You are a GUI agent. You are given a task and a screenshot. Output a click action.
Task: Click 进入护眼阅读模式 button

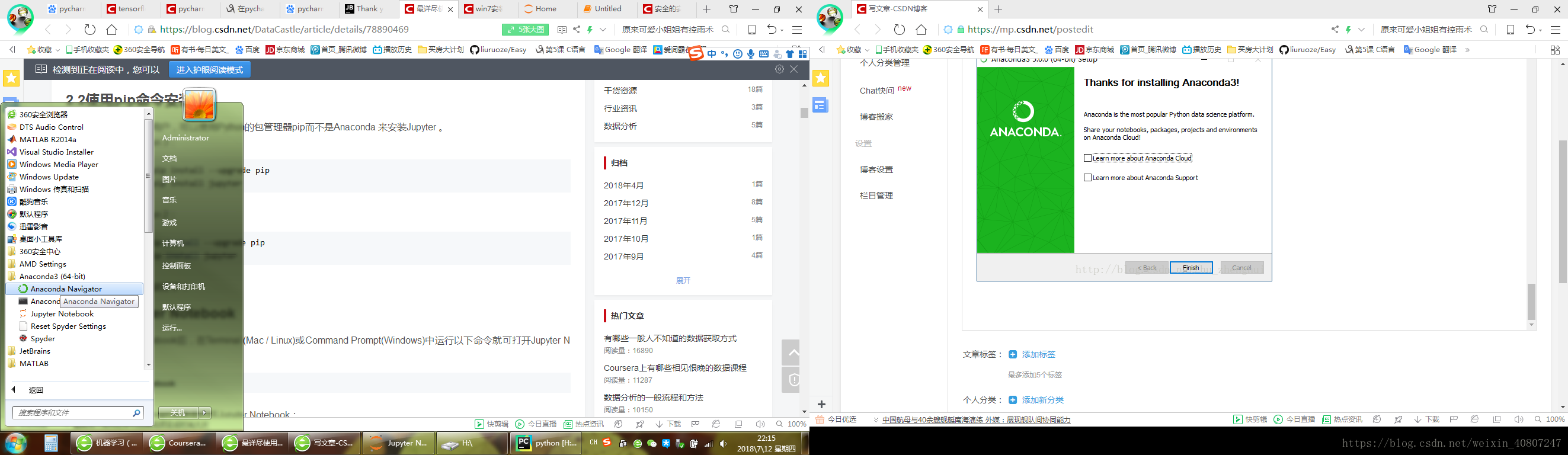[x=209, y=70]
